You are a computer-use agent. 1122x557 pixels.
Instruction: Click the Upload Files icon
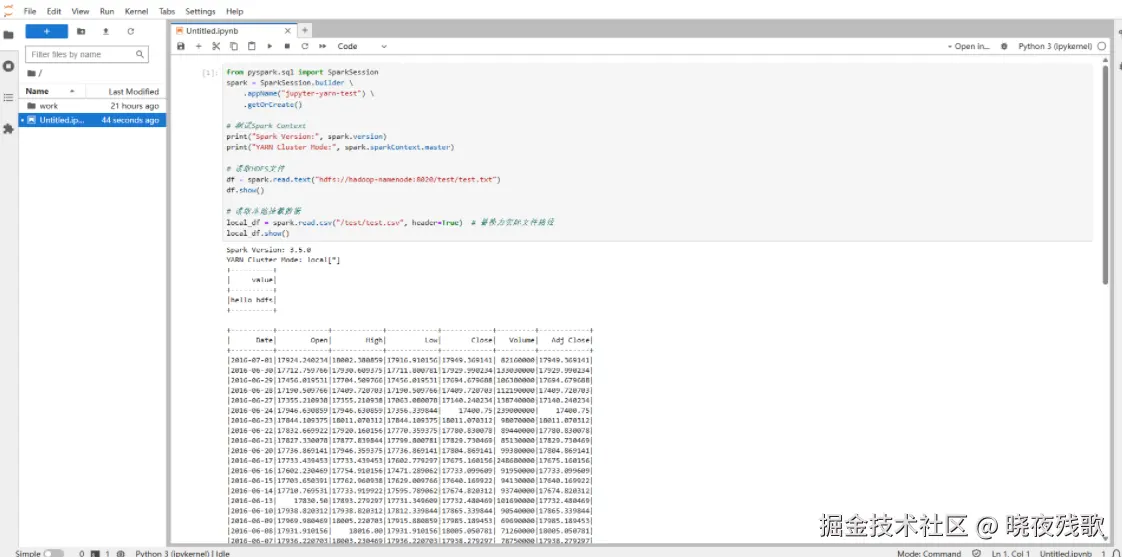106,32
